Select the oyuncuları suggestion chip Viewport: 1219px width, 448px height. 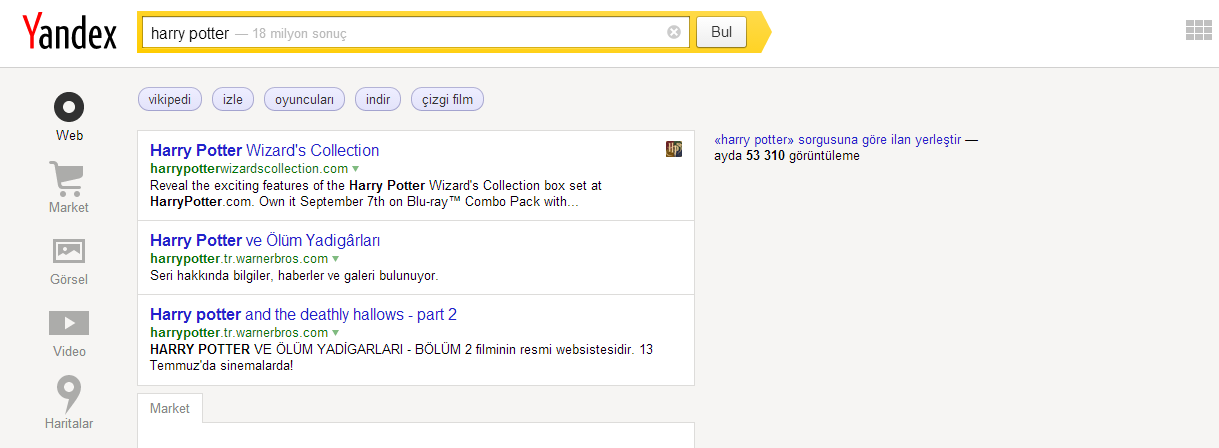304,99
